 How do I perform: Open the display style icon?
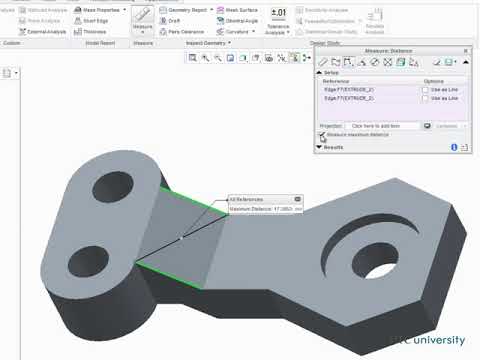coord(243,58)
